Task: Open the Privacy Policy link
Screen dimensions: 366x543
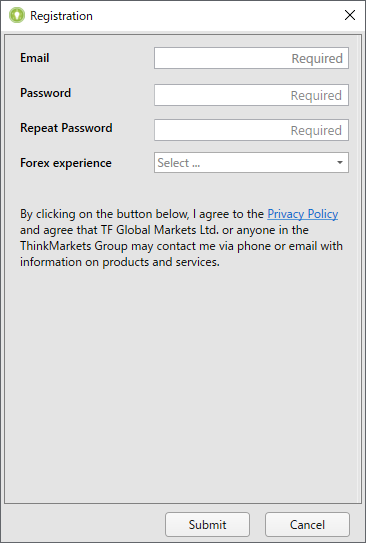Action: 303,214
